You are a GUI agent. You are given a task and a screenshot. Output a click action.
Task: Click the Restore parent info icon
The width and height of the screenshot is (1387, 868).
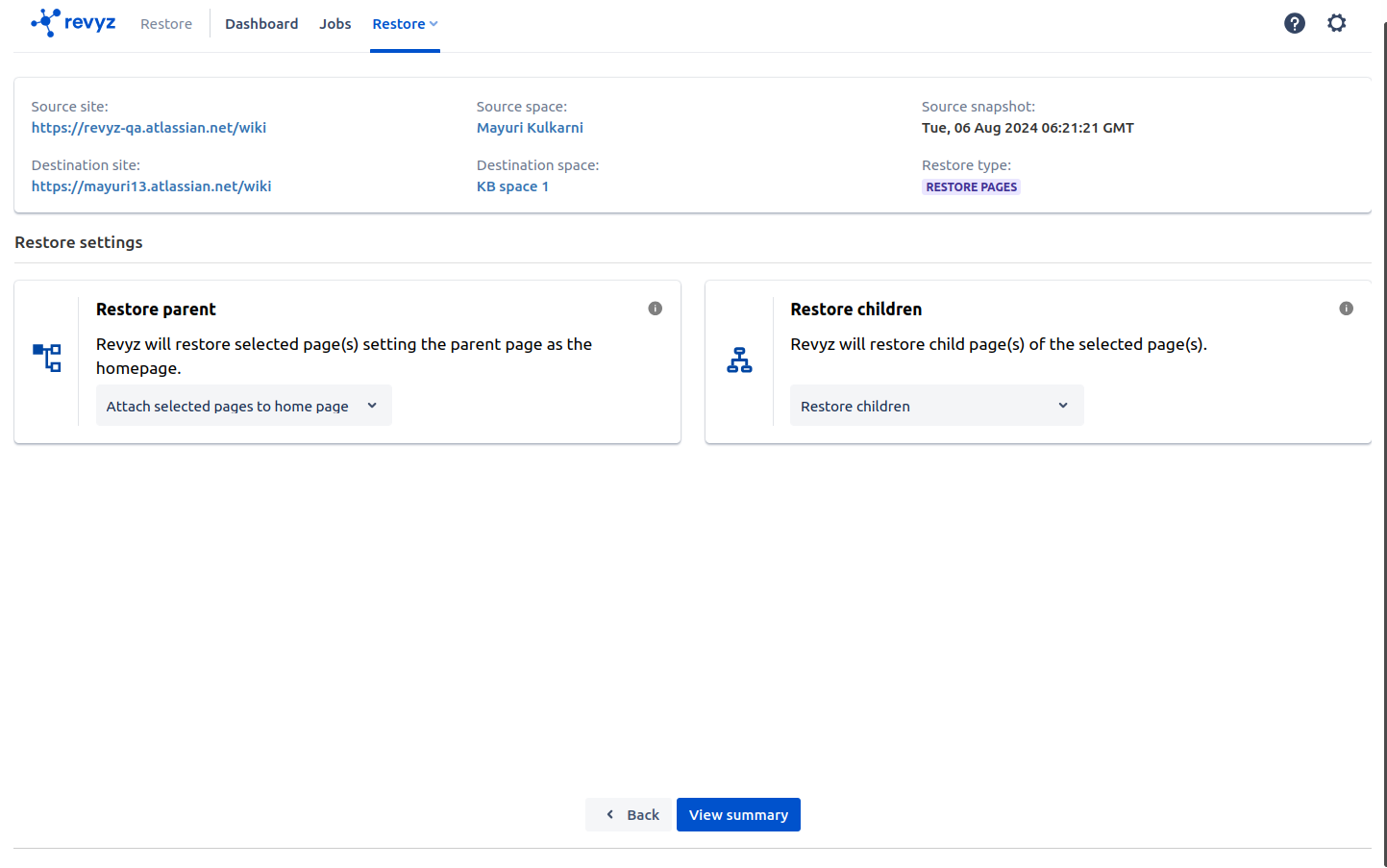tap(655, 309)
